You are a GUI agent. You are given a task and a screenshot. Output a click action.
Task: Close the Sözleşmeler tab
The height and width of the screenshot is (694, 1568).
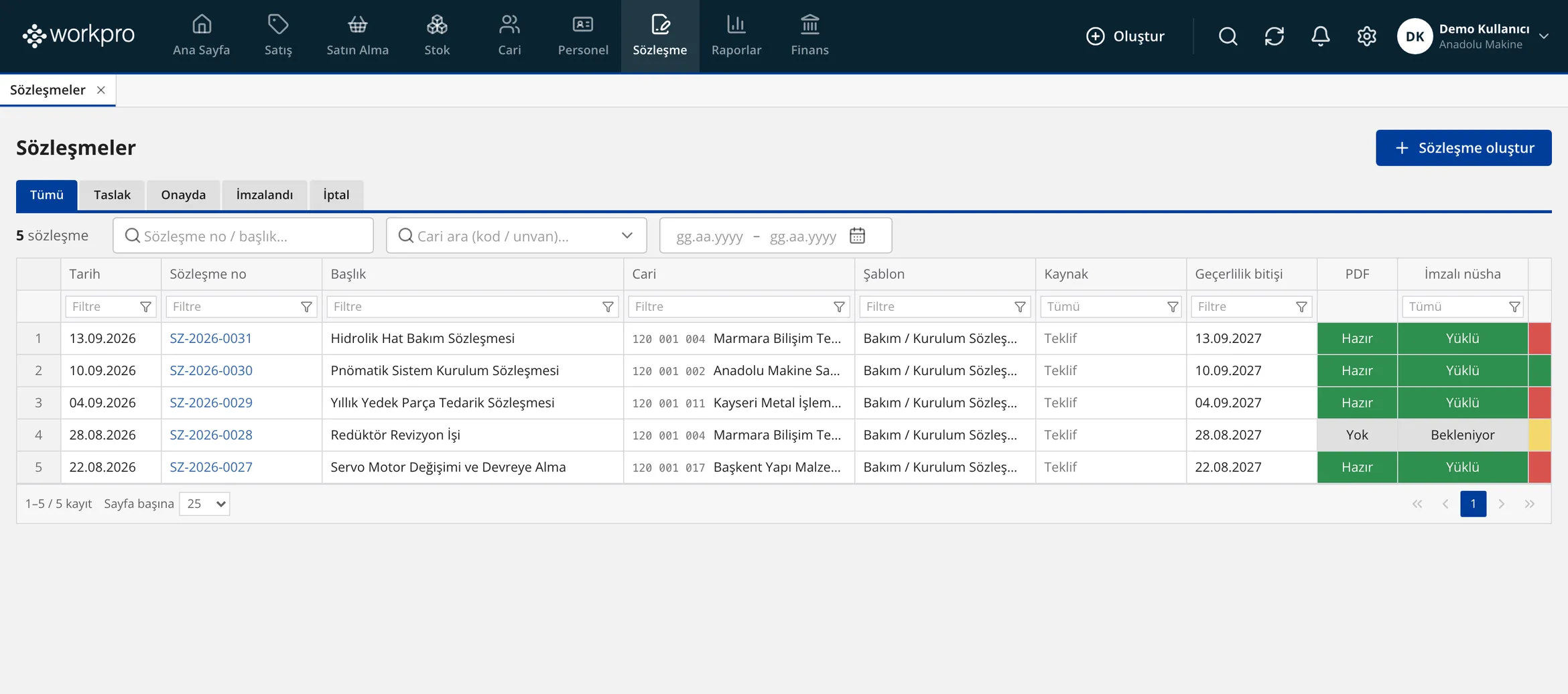click(x=101, y=90)
